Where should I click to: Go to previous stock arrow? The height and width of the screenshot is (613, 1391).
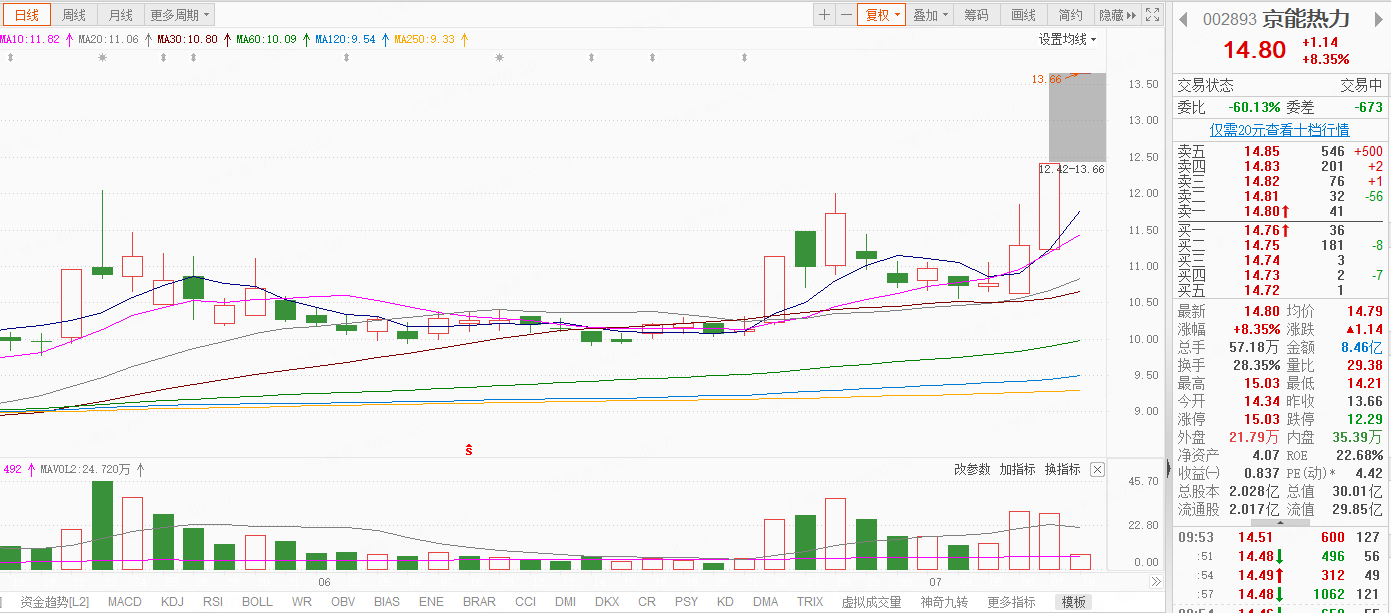(1182, 19)
